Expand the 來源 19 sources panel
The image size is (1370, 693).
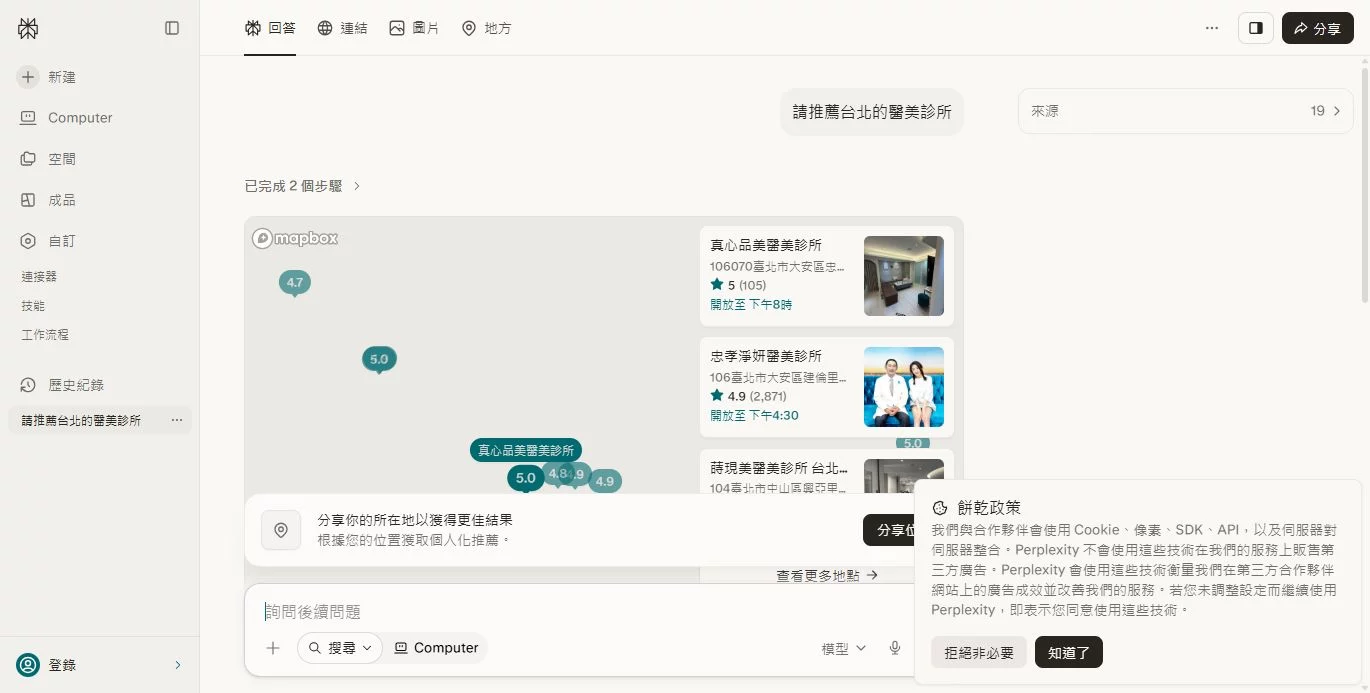(x=1186, y=111)
